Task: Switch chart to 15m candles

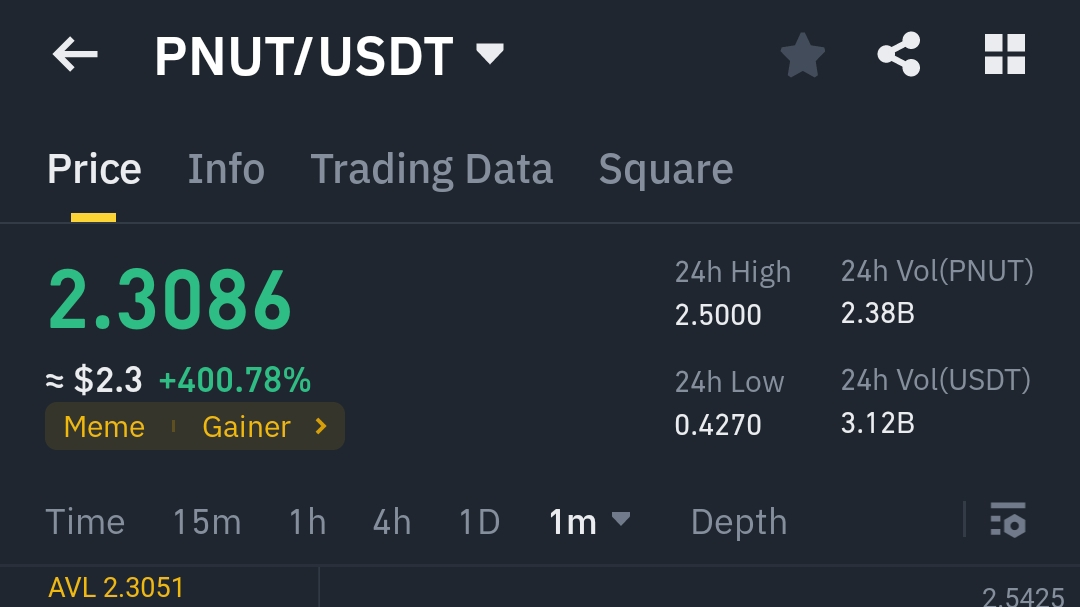Action: (207, 521)
